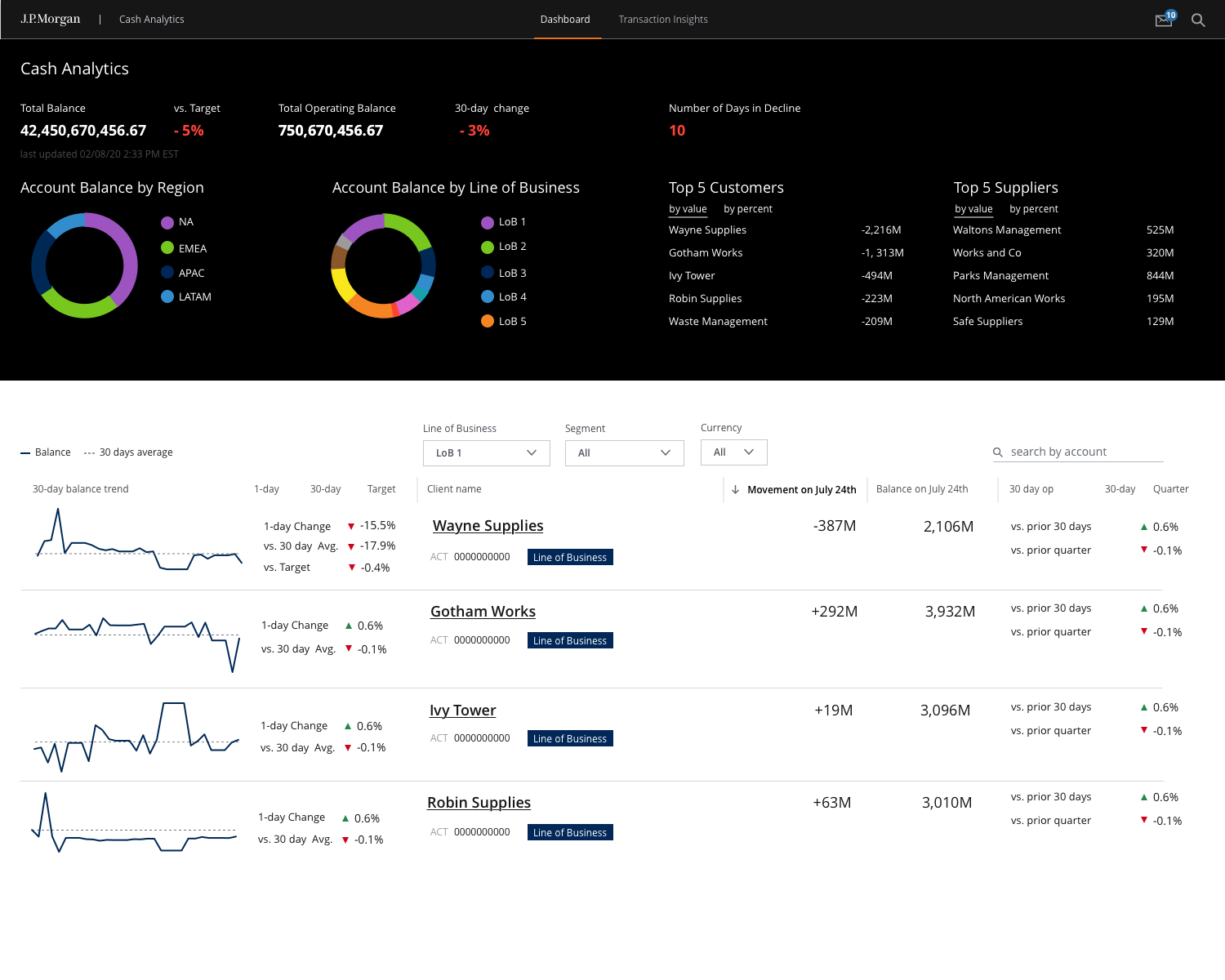Open the Gotham Works client link

483,612
